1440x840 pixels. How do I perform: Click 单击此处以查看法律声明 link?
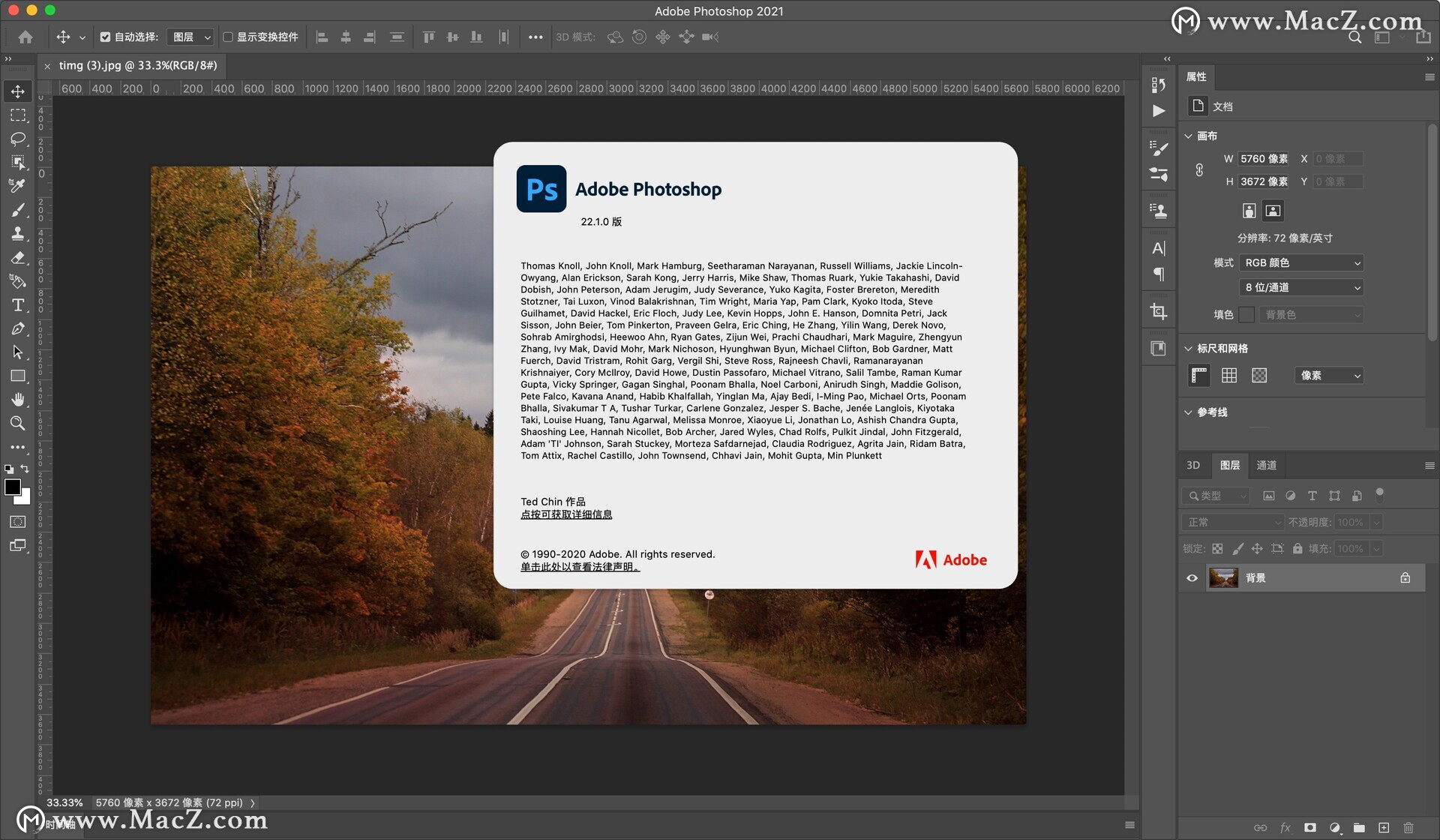point(580,567)
